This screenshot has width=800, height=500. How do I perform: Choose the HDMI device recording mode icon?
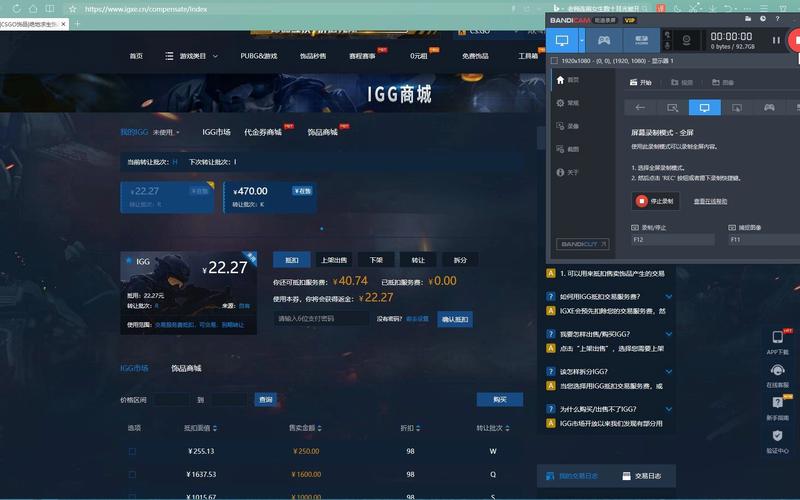pyautogui.click(x=641, y=41)
